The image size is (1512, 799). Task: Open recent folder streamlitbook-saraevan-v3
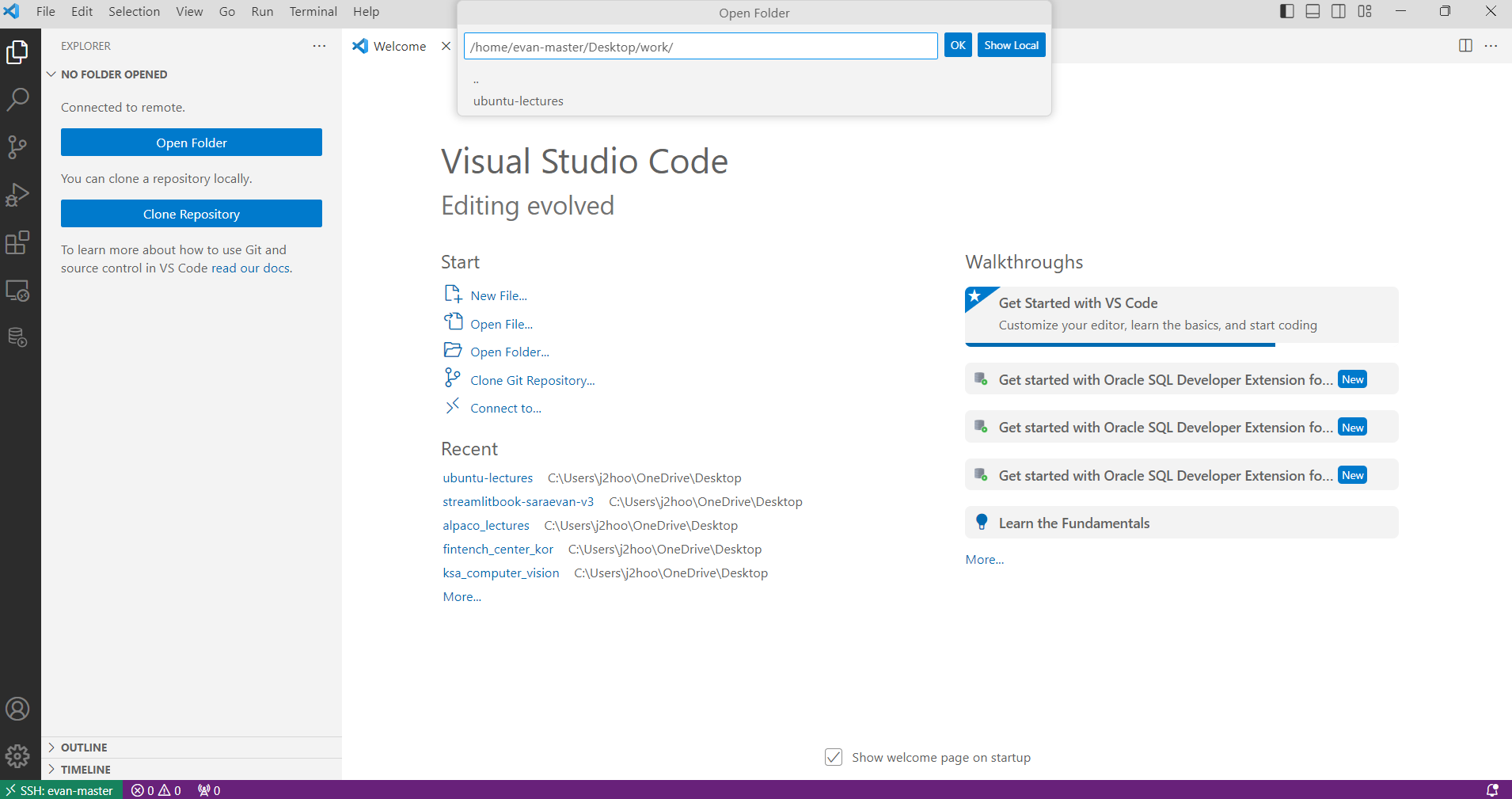519,501
